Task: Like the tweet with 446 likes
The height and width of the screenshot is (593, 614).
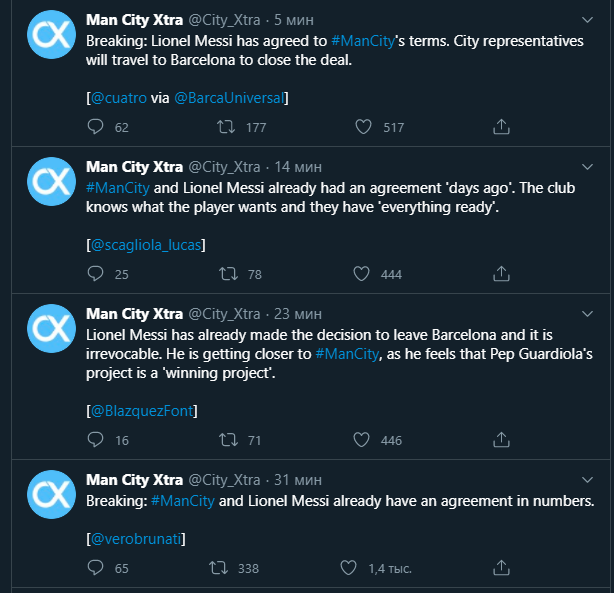Action: point(365,440)
